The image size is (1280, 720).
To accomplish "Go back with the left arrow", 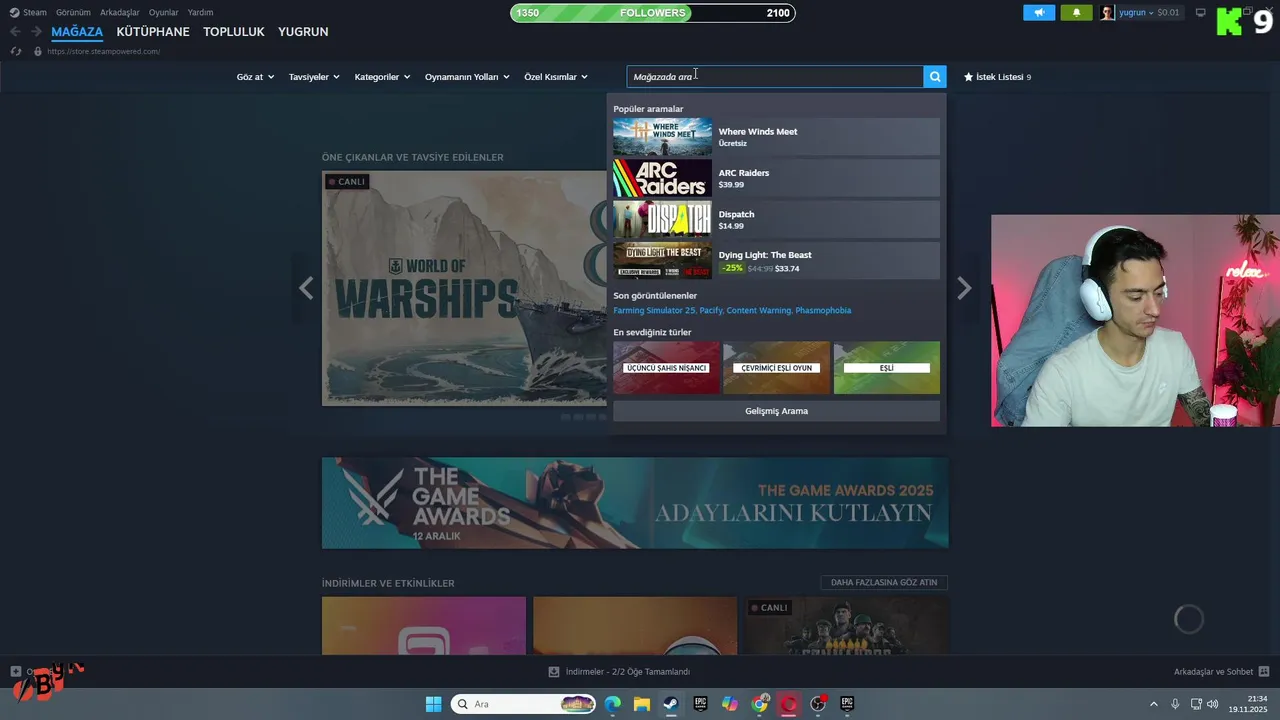I will click(15, 32).
